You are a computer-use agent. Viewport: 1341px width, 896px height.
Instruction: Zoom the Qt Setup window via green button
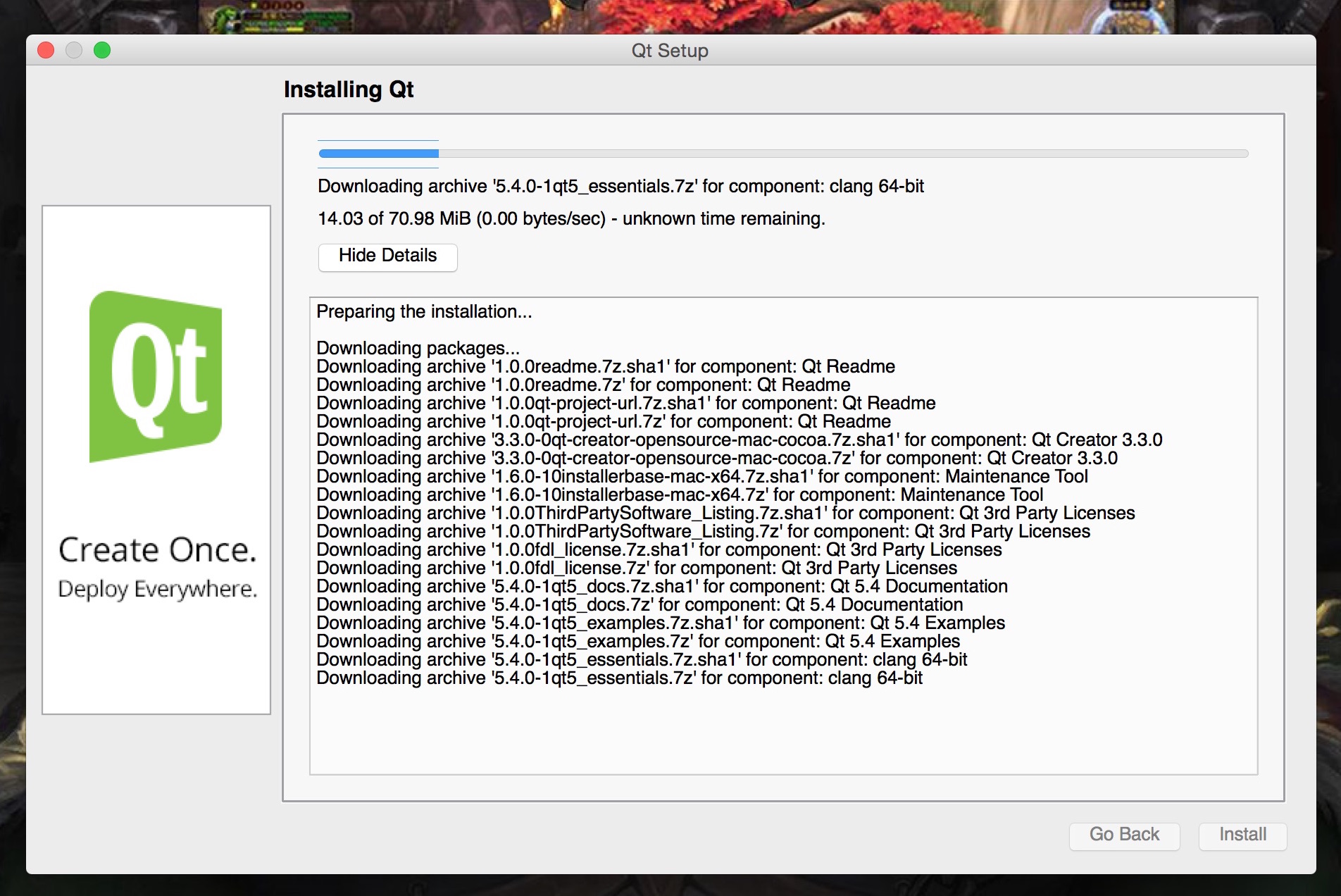coord(102,51)
